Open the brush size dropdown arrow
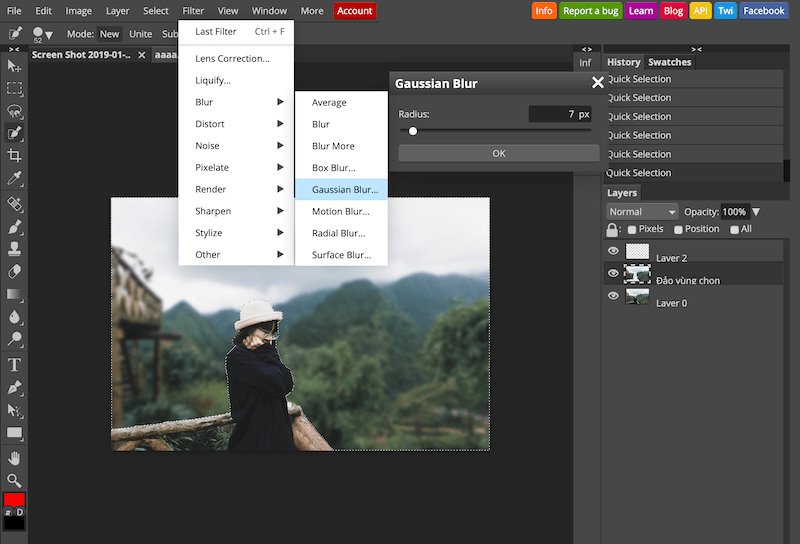 49,35
